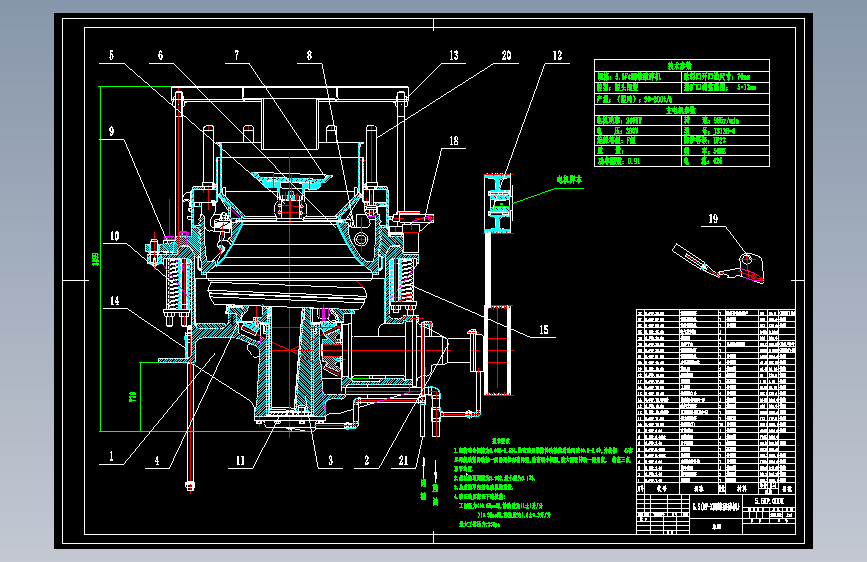The height and width of the screenshot is (562, 867).
Task: Click part callout number 10
Action: 114,236
